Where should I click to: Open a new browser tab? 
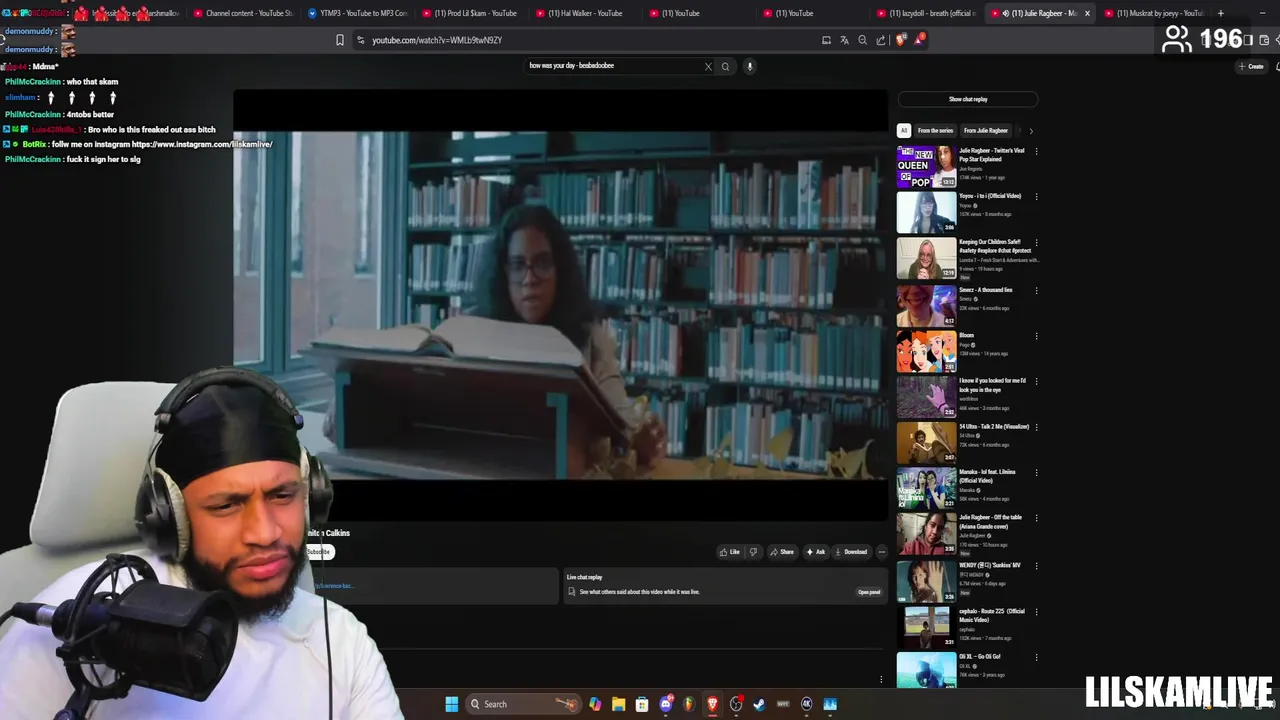tap(1221, 13)
